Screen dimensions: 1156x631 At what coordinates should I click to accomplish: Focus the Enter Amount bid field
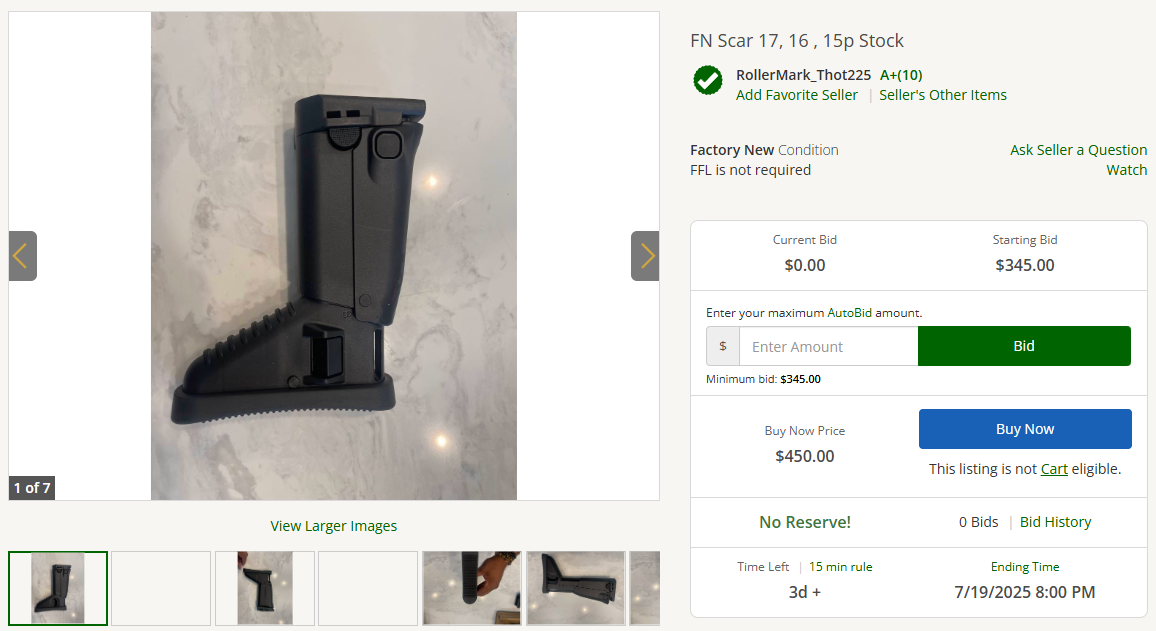tap(829, 346)
